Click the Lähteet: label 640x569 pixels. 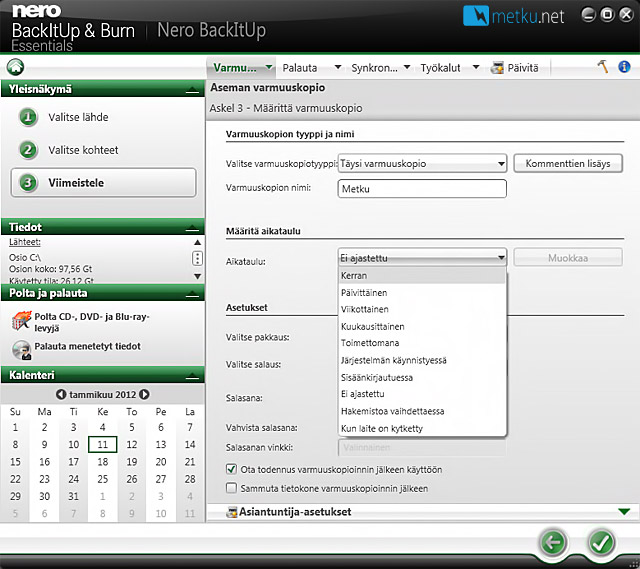point(25,242)
